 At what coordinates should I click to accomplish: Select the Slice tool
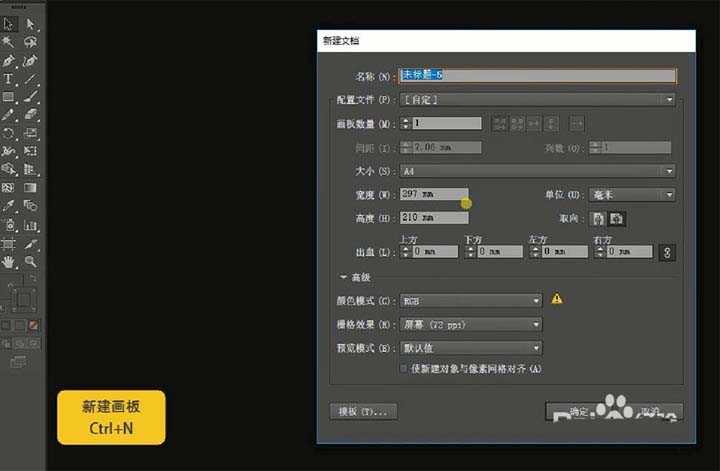(x=30, y=244)
